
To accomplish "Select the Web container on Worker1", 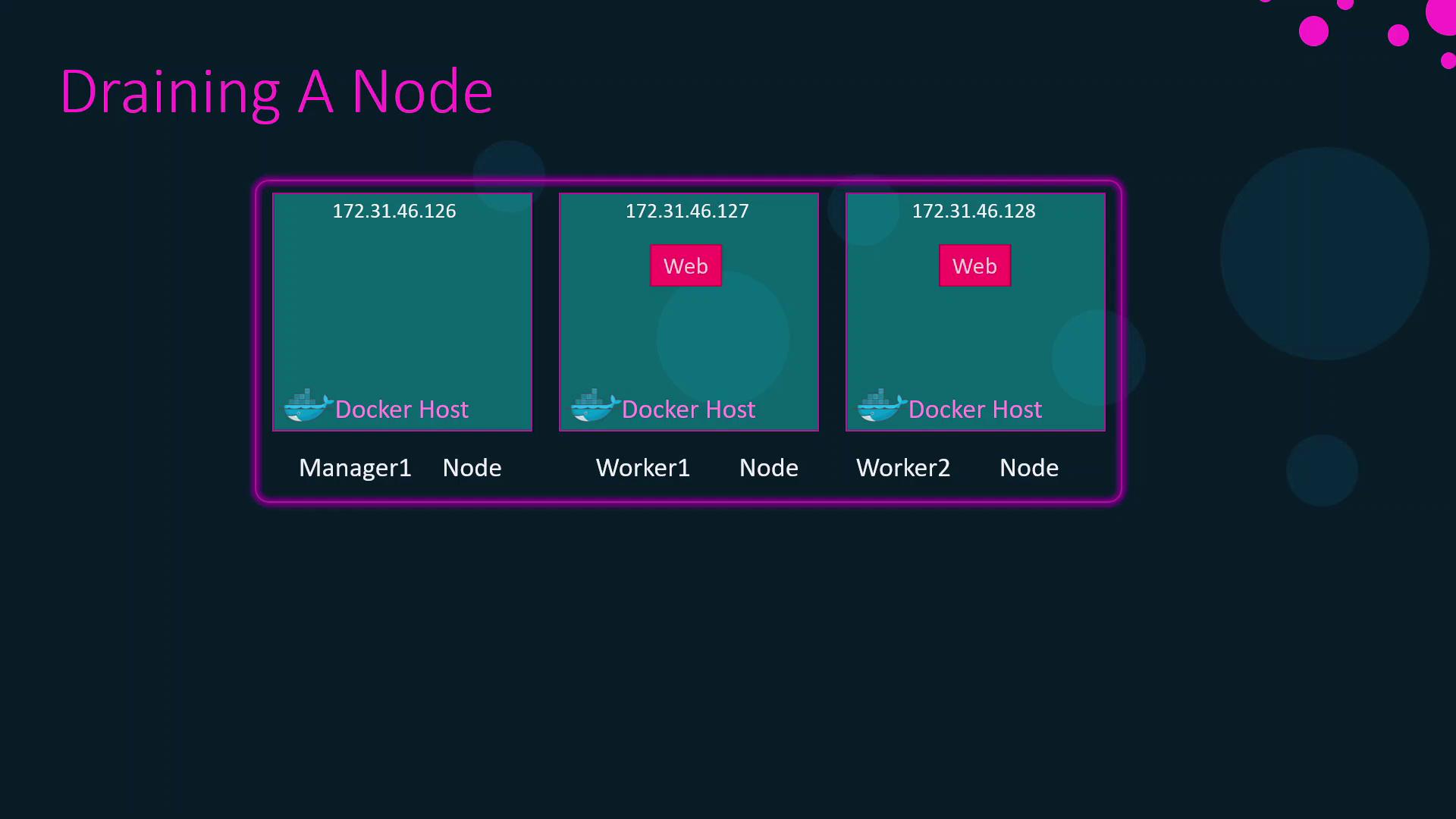I will click(x=686, y=265).
